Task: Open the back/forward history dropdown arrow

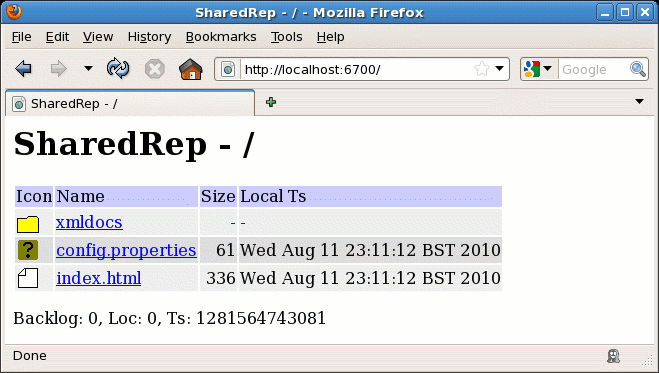Action: tap(88, 68)
